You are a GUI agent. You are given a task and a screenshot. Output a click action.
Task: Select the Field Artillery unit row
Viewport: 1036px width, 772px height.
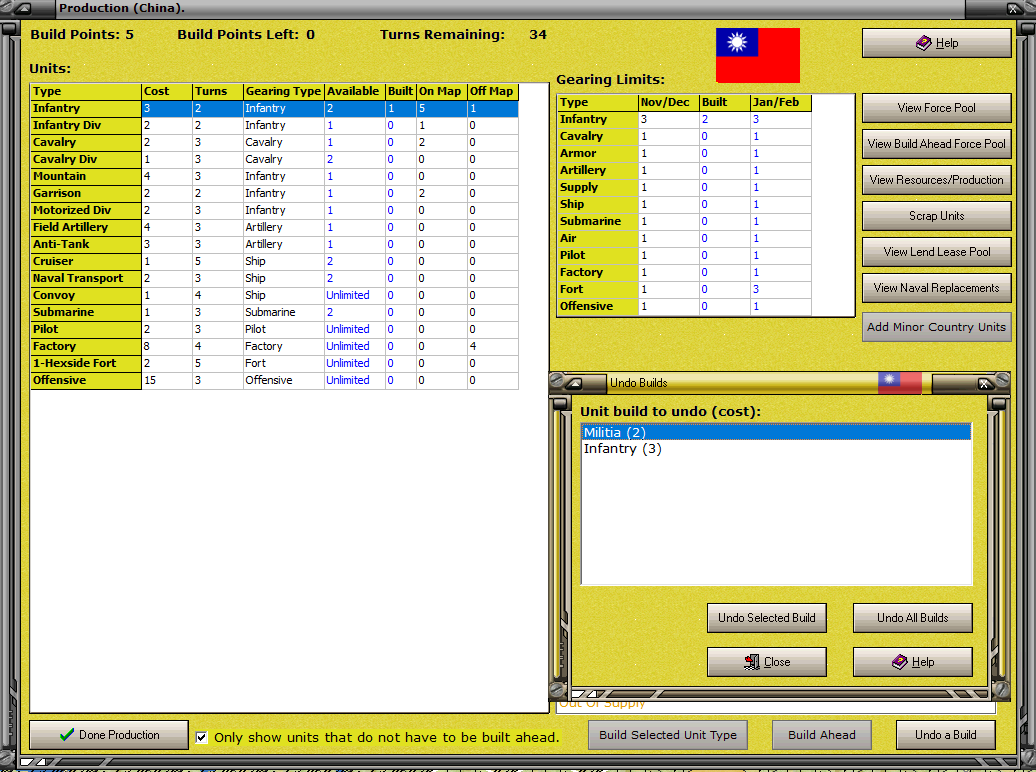click(x=274, y=227)
